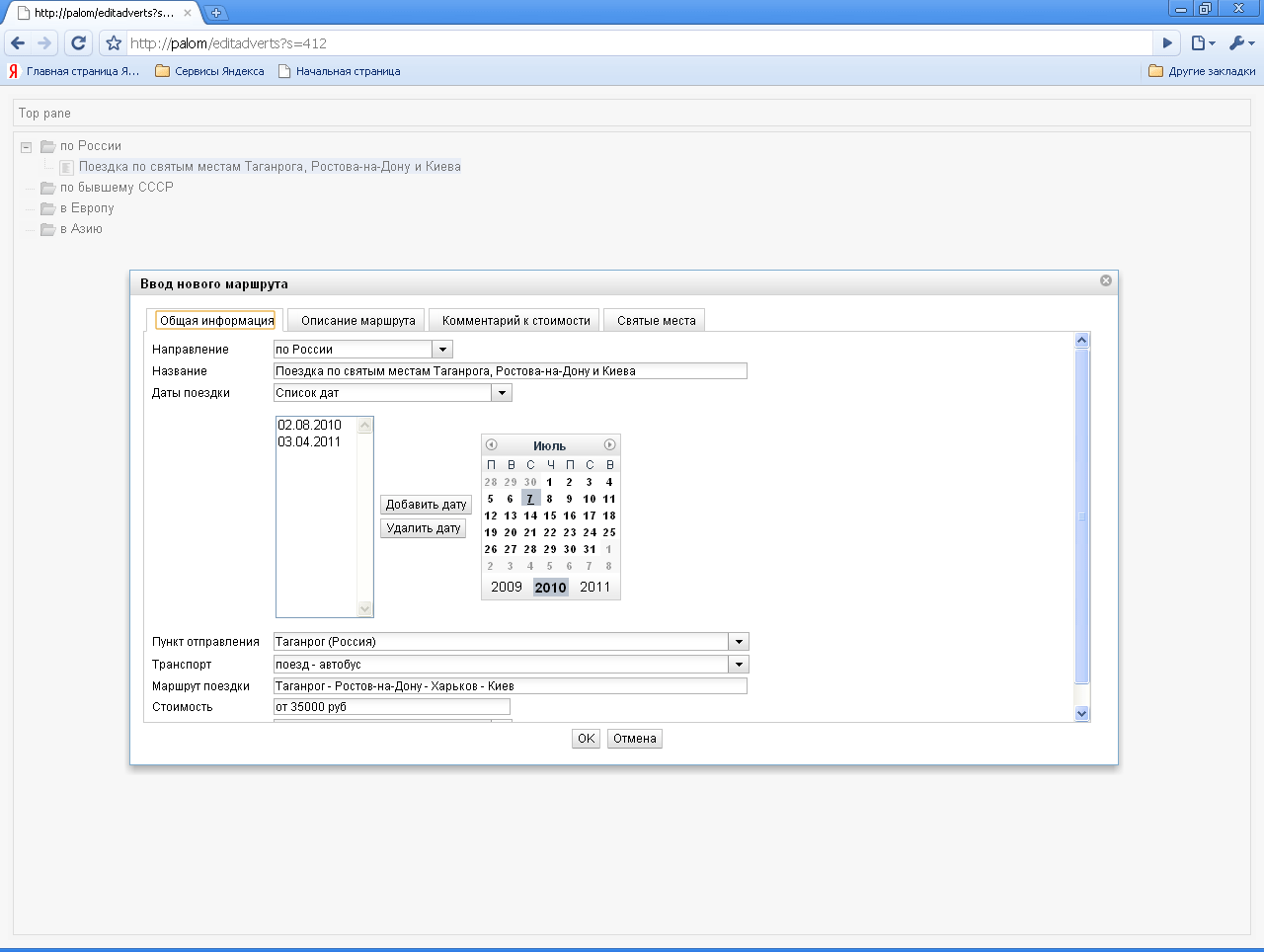Viewport: 1264px width, 952px height.
Task: Open the wrench settings menu
Action: [x=1240, y=43]
